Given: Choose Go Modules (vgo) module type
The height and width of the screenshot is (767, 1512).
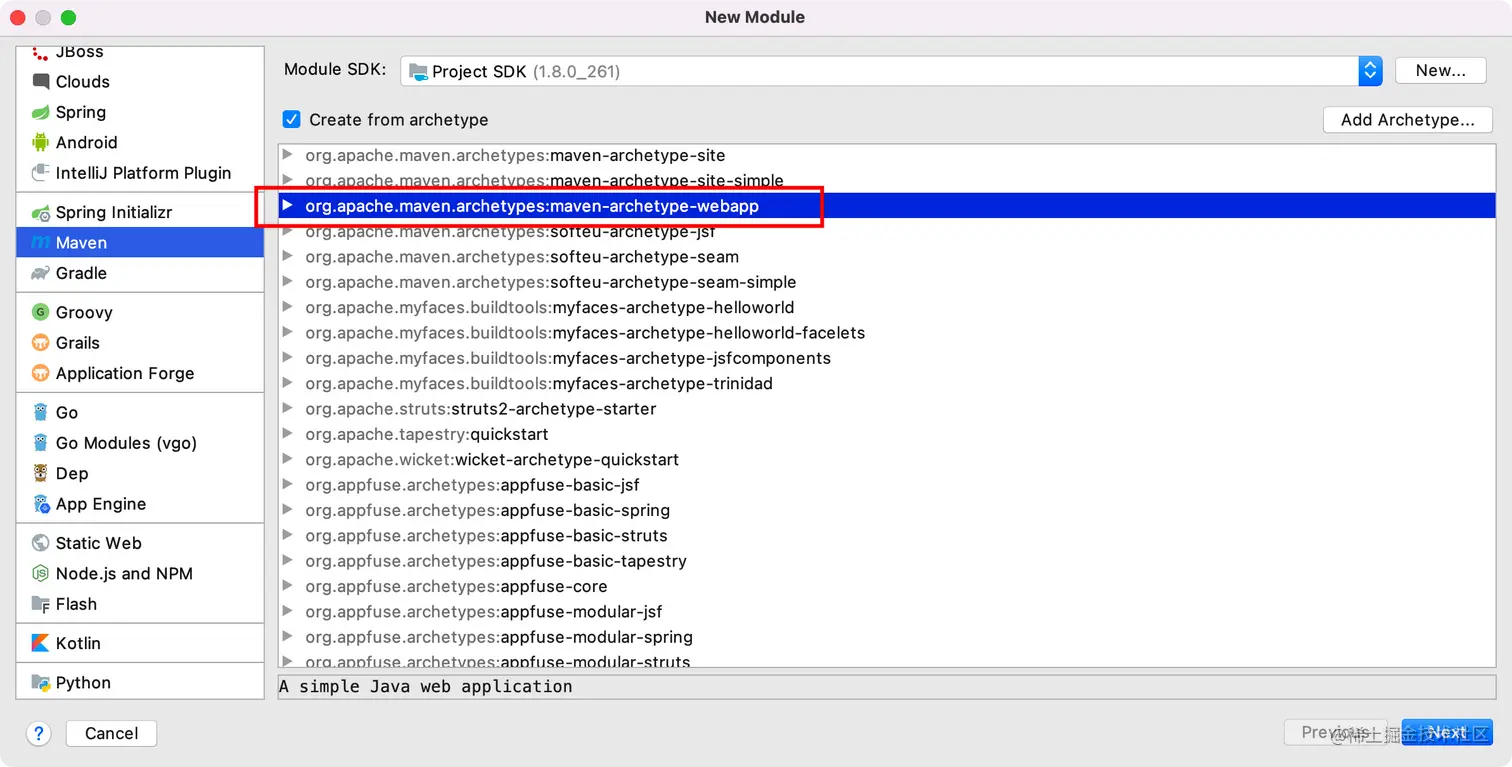Looking at the screenshot, I should coord(140,443).
